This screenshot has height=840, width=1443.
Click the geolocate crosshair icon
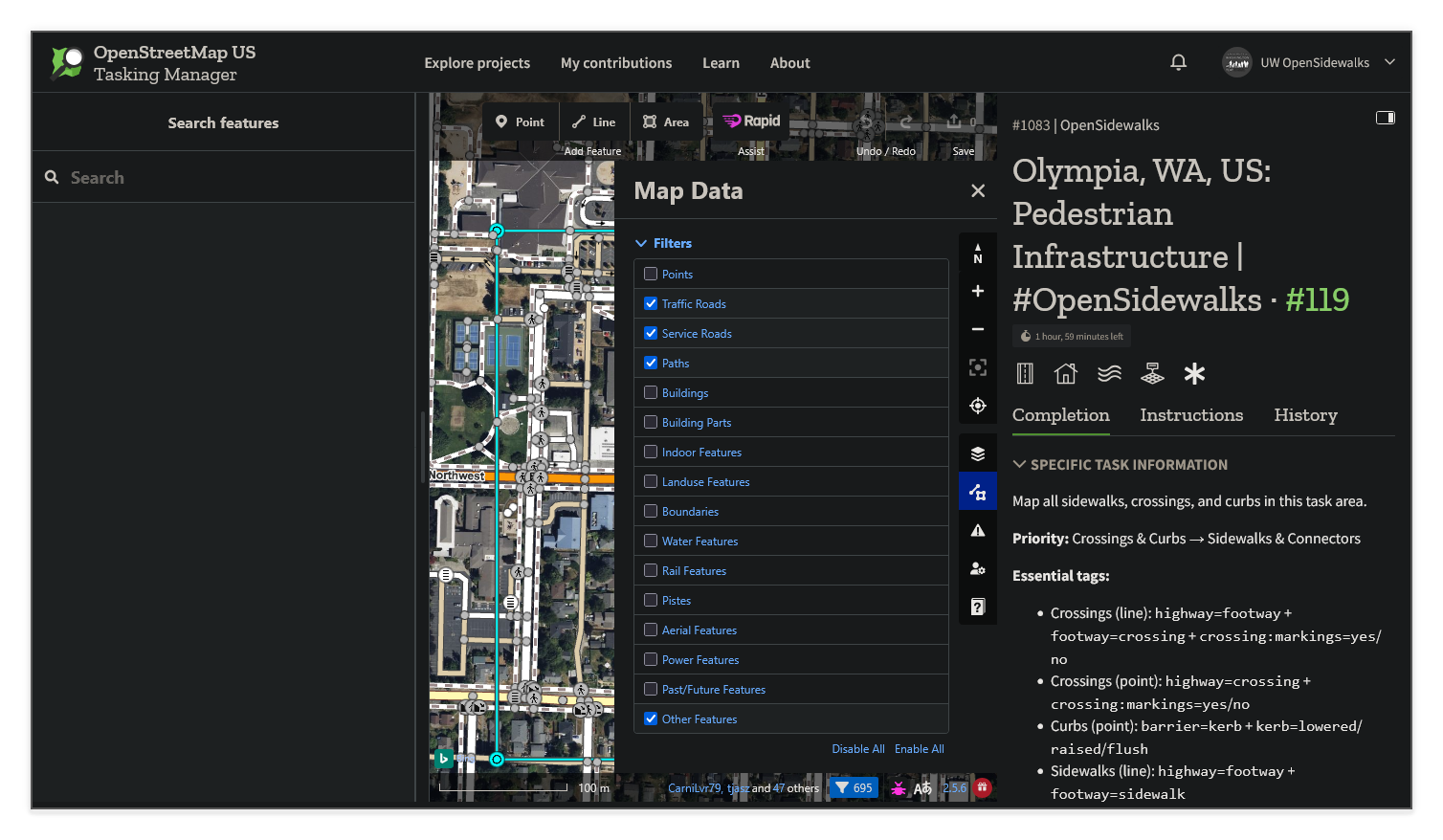coord(977,405)
